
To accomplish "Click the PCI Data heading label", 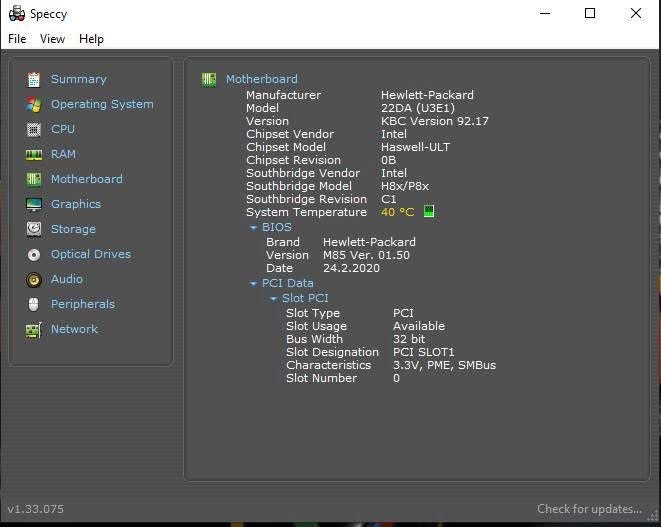I will (x=288, y=283).
